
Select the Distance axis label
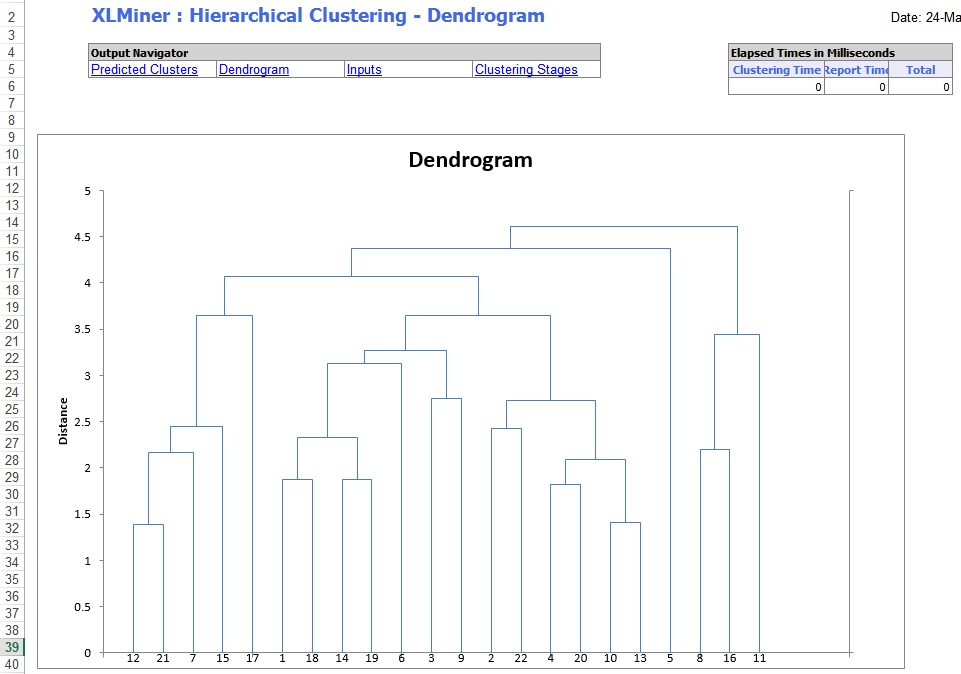point(63,421)
